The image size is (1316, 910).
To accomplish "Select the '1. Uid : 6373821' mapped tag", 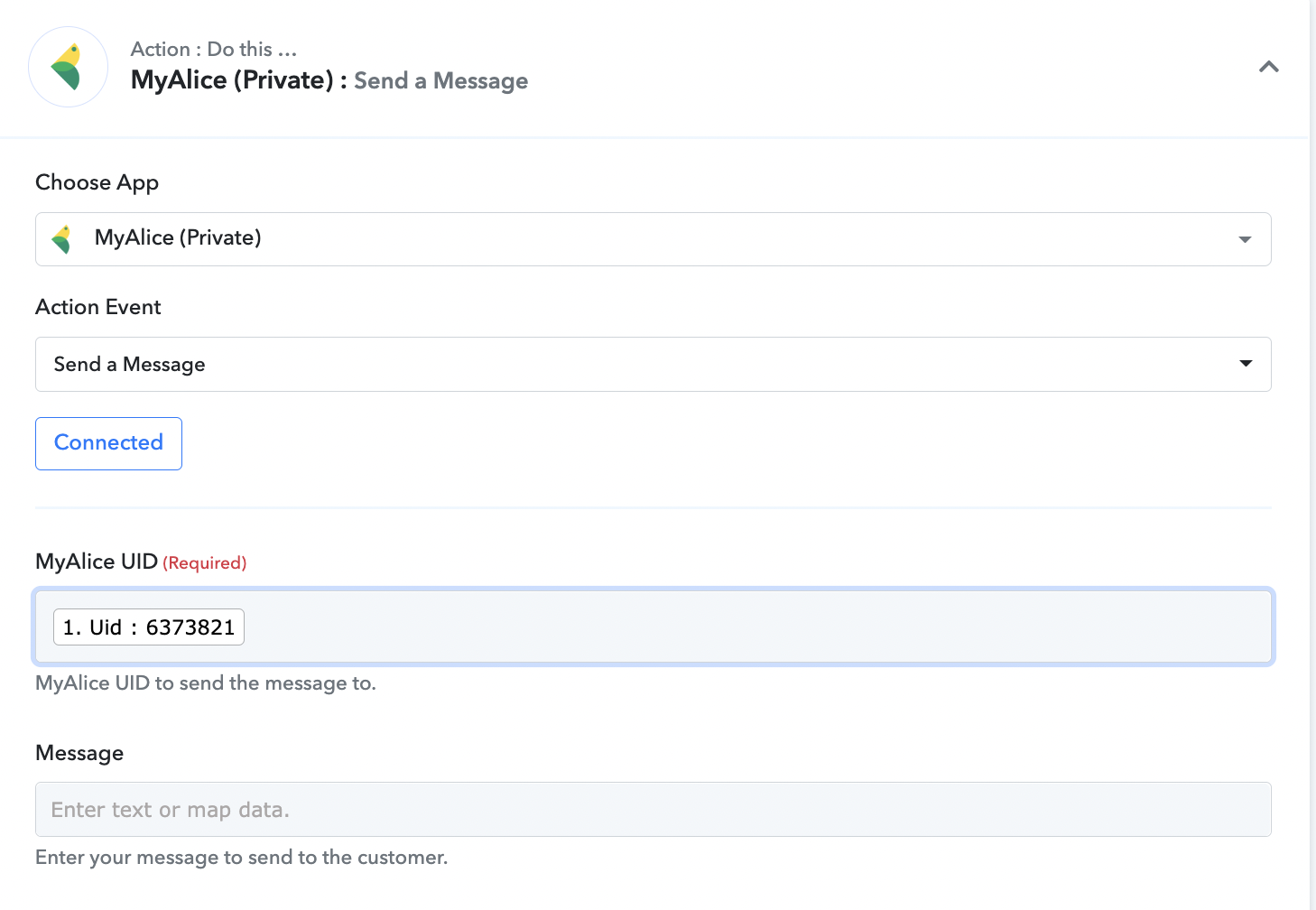I will [149, 627].
